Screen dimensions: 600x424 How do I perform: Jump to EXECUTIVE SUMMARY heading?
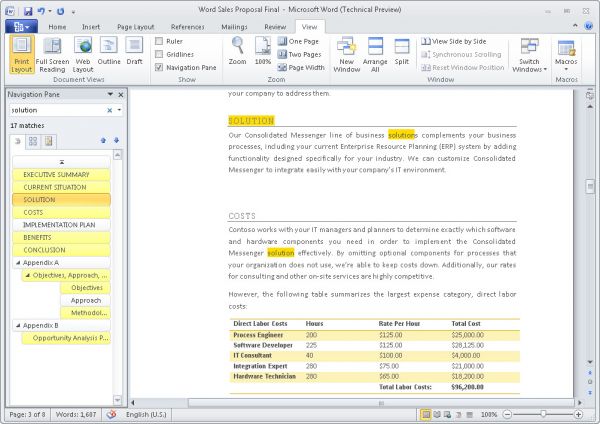pyautogui.click(x=62, y=174)
